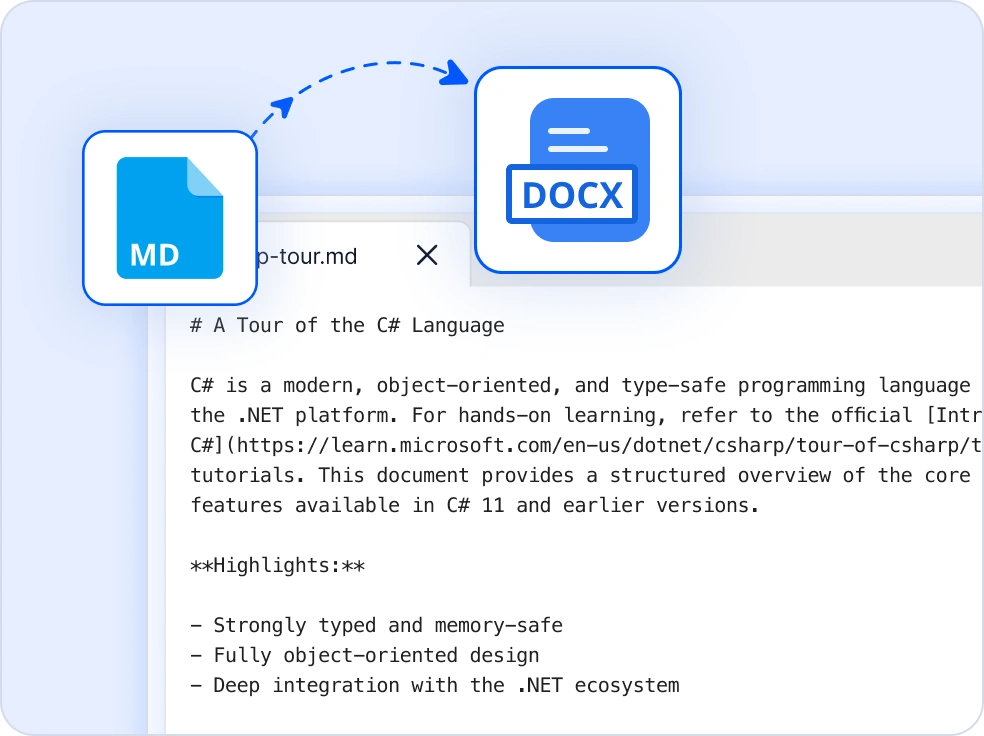Close the p-tour.md tab
The height and width of the screenshot is (736, 984).
click(x=427, y=255)
